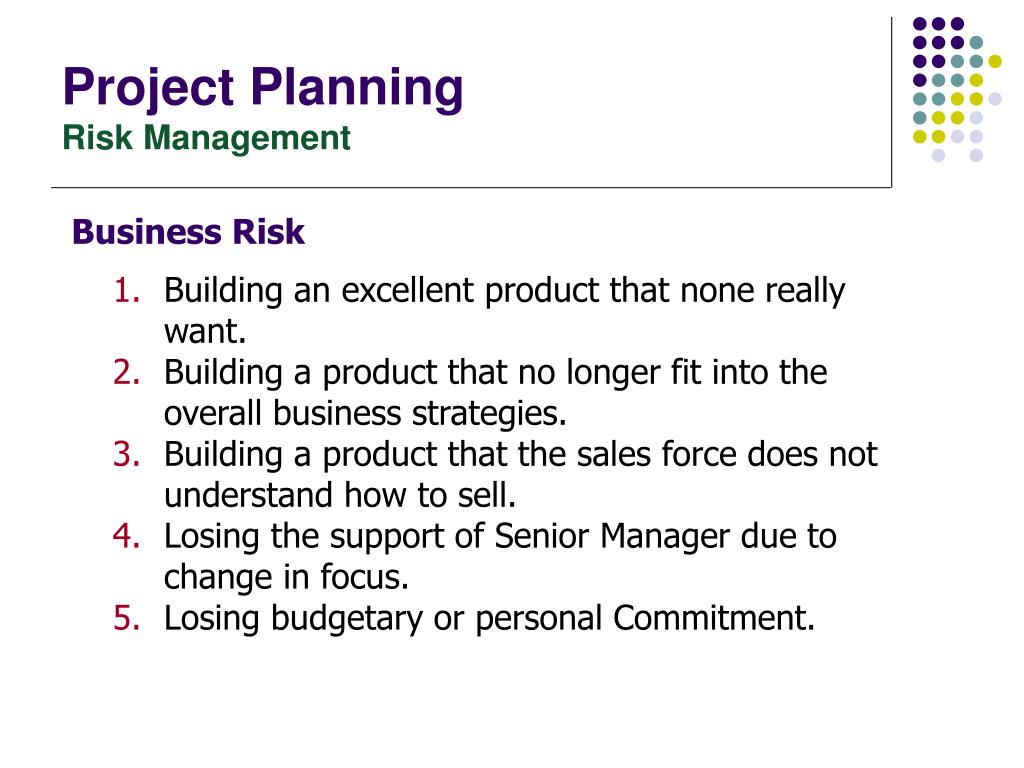The image size is (1024, 768).
Task: Click 'Losing budgetary or personal Commitment.' line
Action: (x=489, y=619)
